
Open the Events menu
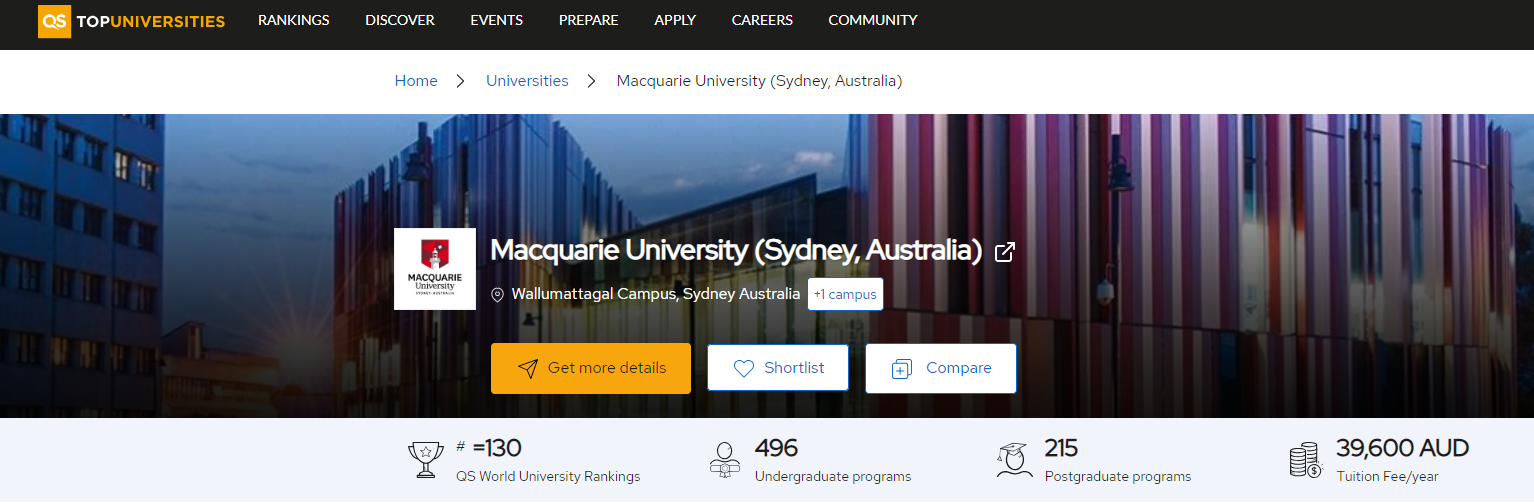click(497, 20)
